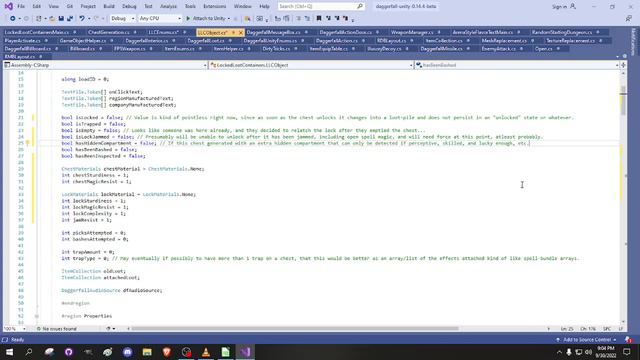Image resolution: width=640 pixels, height=360 pixels.
Task: Open the Analyze menu
Action: pos(168,7)
